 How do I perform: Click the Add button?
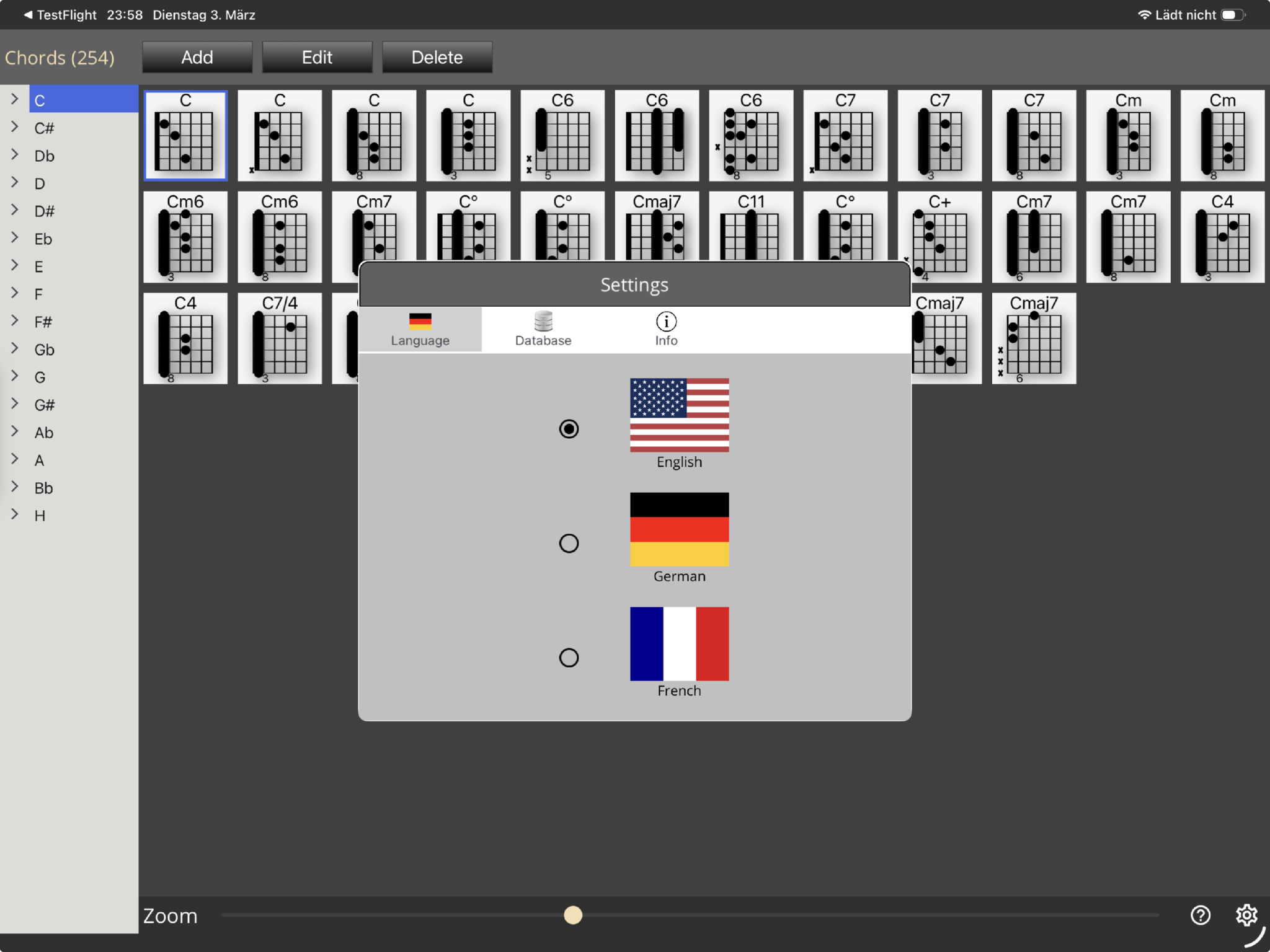197,58
